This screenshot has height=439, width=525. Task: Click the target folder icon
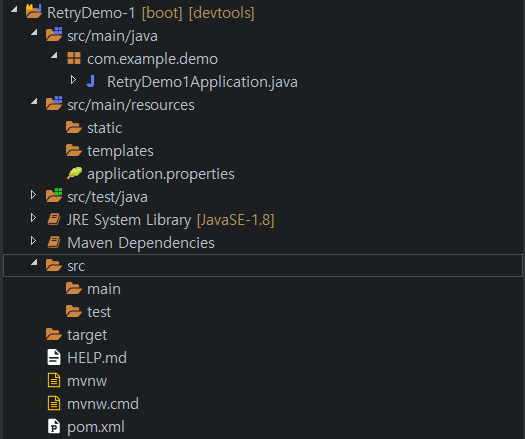(x=54, y=335)
